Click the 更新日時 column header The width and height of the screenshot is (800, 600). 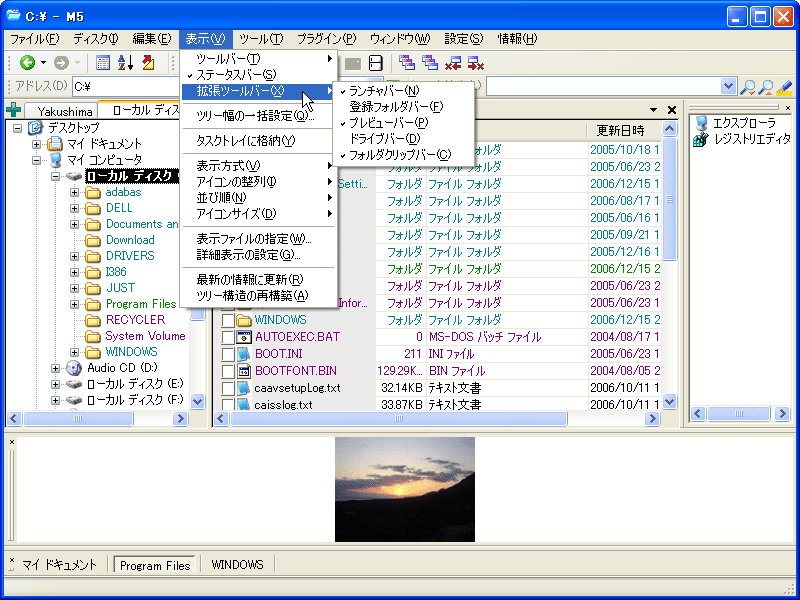624,131
